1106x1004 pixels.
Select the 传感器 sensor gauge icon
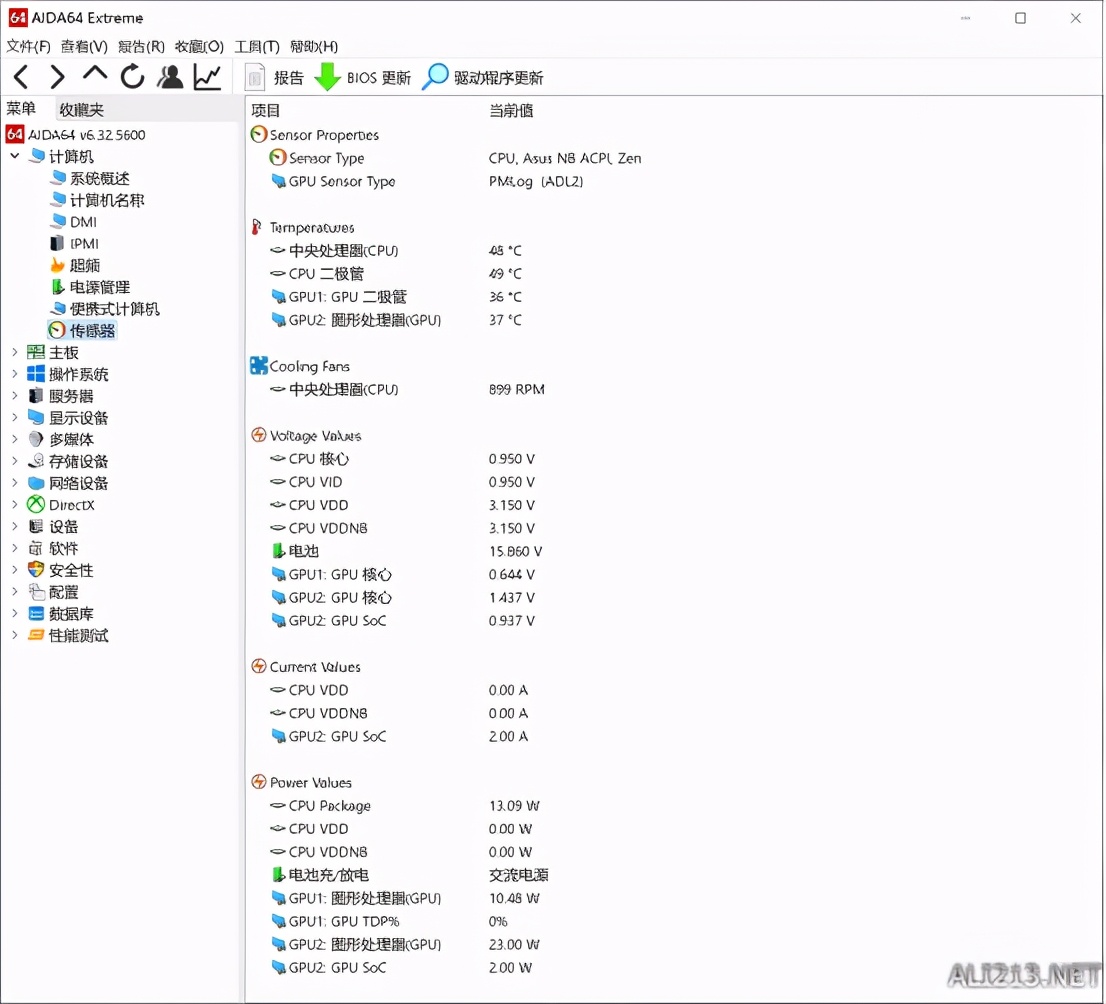tap(56, 329)
